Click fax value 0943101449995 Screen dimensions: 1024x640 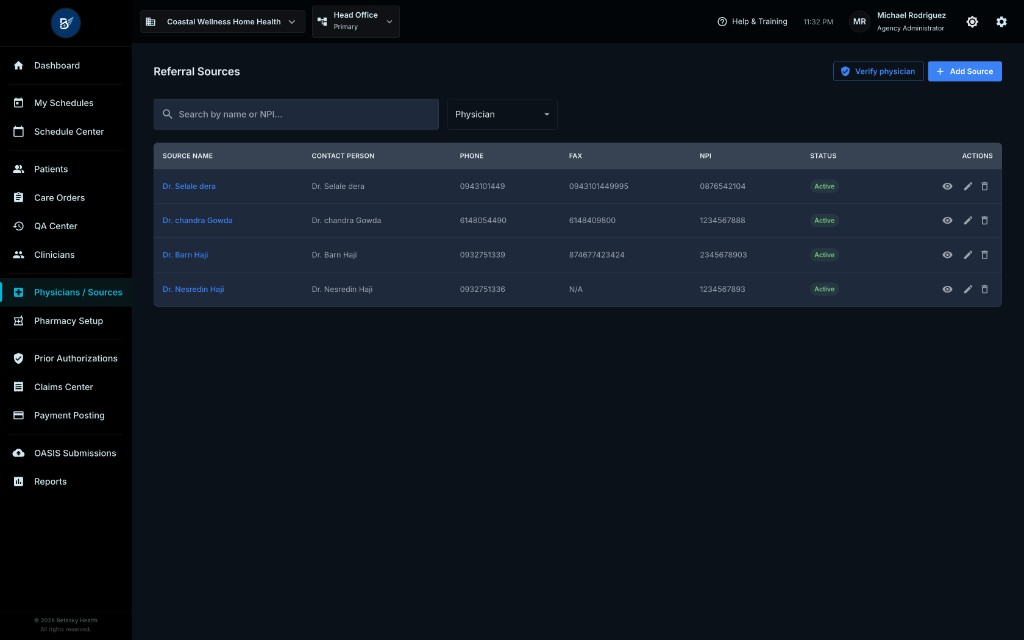click(x=598, y=186)
